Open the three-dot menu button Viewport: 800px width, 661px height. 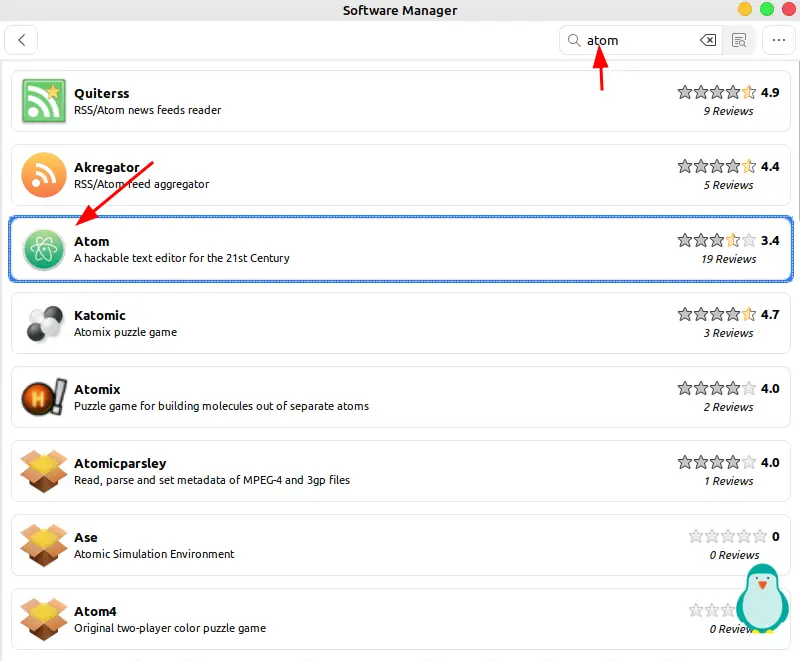778,40
